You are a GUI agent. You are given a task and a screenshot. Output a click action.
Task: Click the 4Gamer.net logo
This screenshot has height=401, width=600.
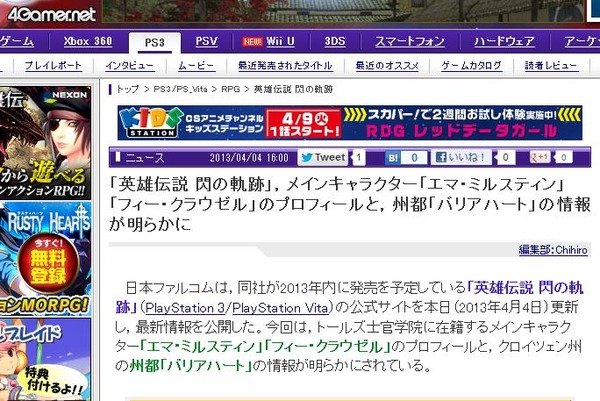[x=51, y=14]
